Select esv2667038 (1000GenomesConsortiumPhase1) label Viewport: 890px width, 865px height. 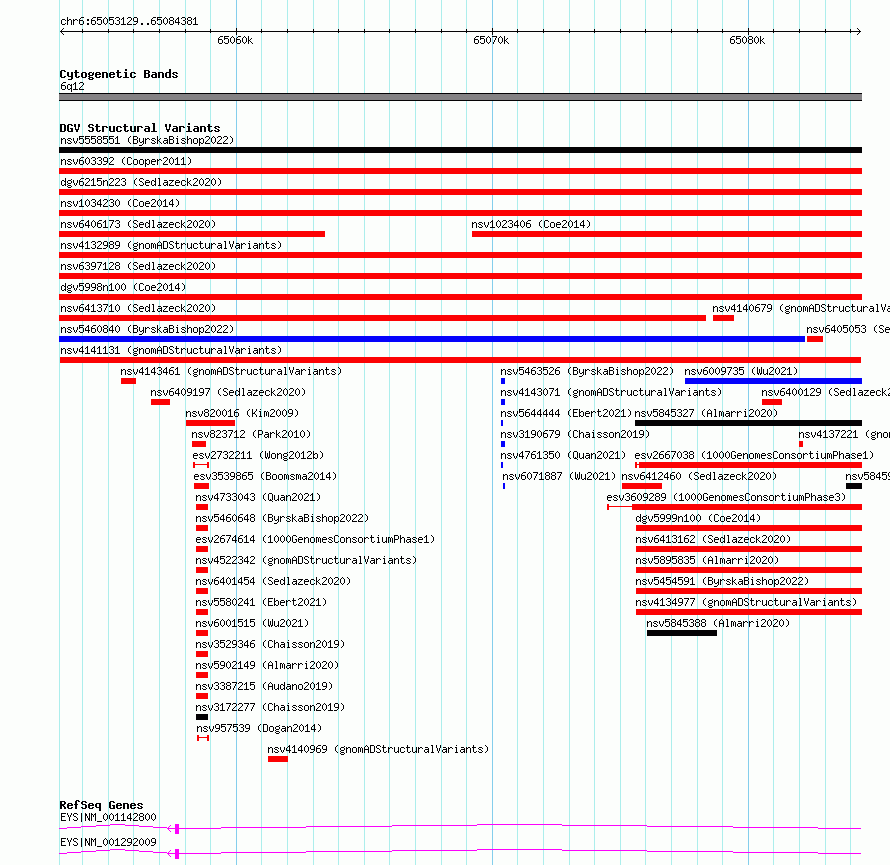coord(754,455)
